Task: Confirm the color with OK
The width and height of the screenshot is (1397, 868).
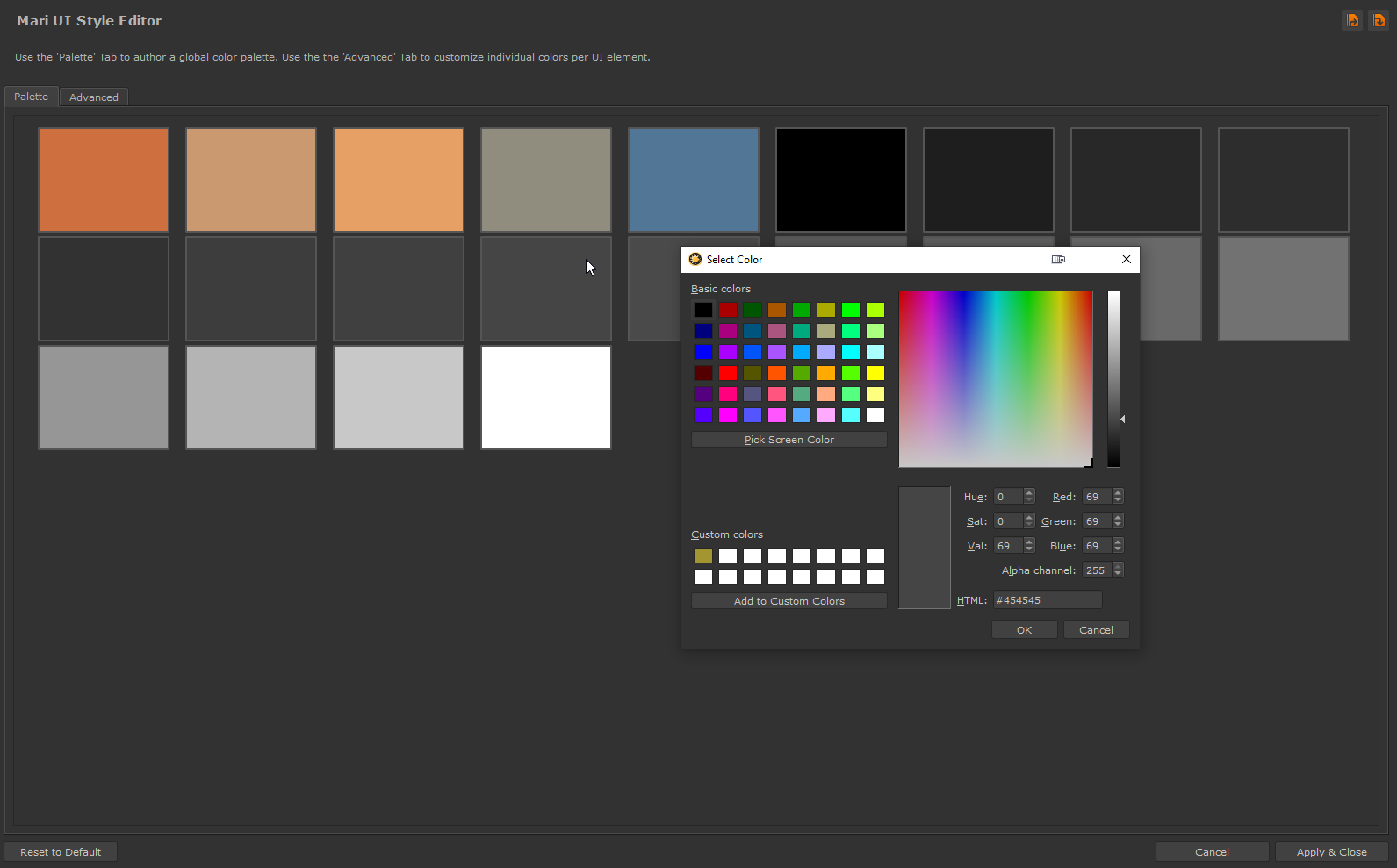Action: click(x=1024, y=630)
